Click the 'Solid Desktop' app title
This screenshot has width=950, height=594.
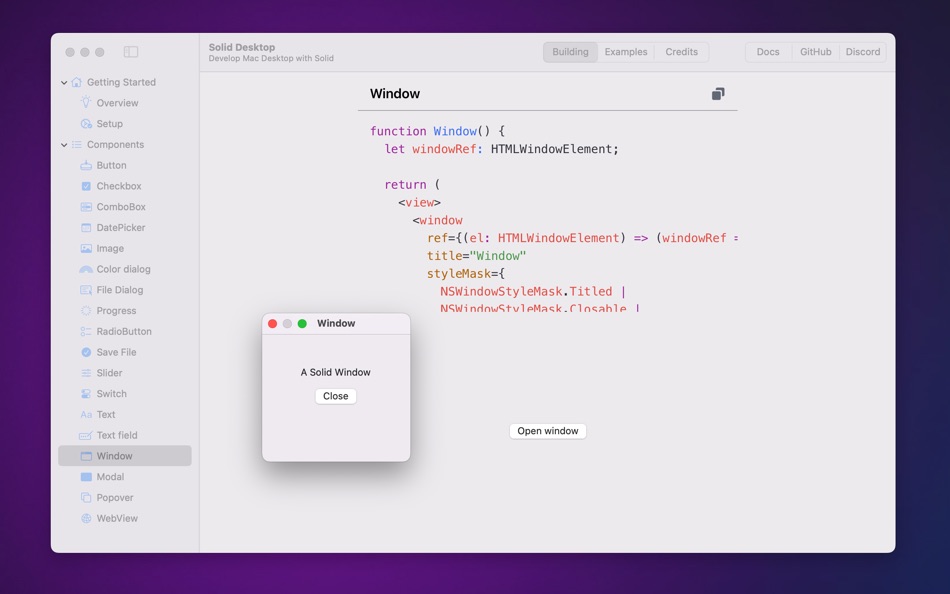(x=242, y=47)
